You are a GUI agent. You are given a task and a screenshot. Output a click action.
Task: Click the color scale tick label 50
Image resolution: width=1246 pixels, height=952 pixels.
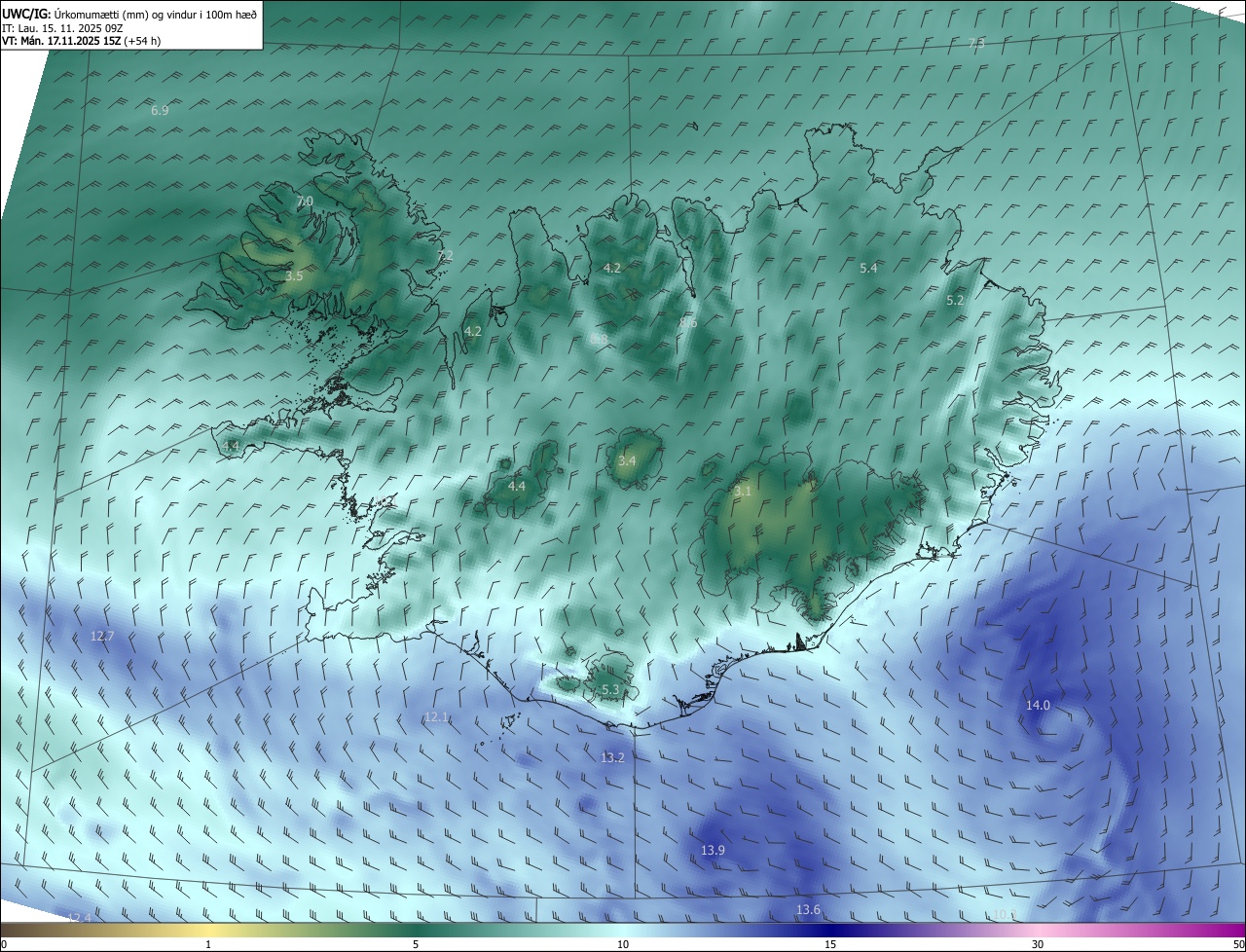(1238, 944)
